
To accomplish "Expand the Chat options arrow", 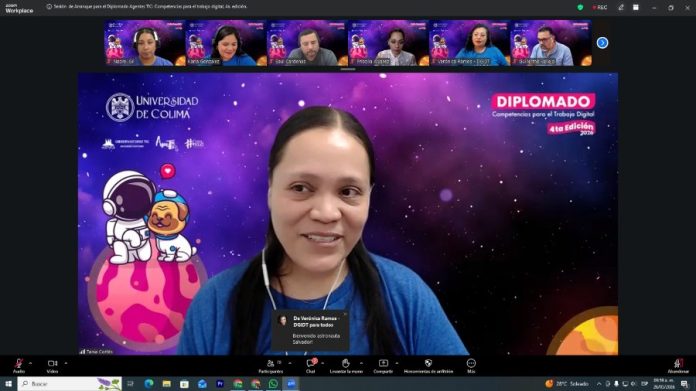I will click(x=323, y=363).
